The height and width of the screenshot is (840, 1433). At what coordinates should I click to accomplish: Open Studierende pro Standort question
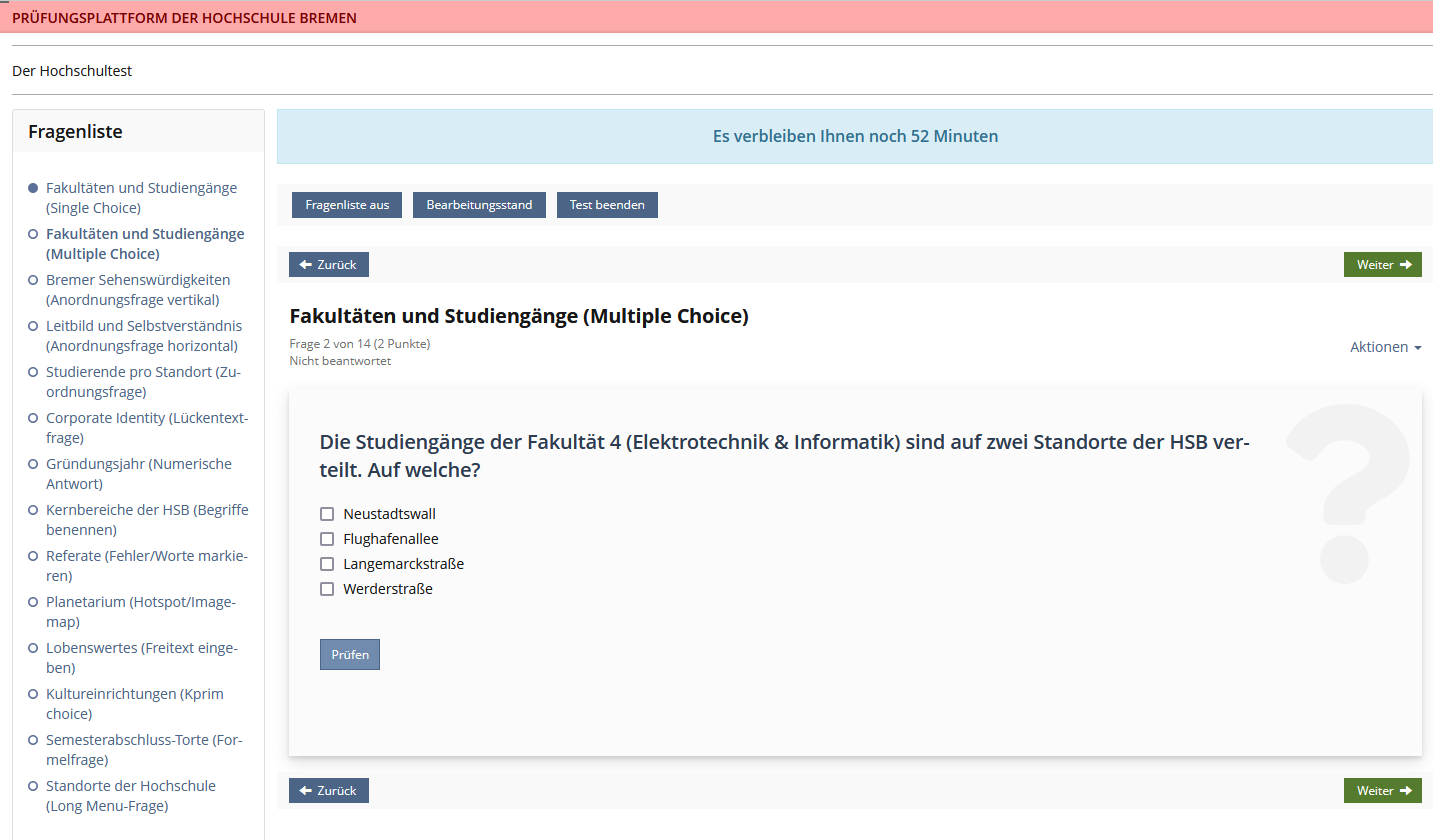tap(144, 382)
